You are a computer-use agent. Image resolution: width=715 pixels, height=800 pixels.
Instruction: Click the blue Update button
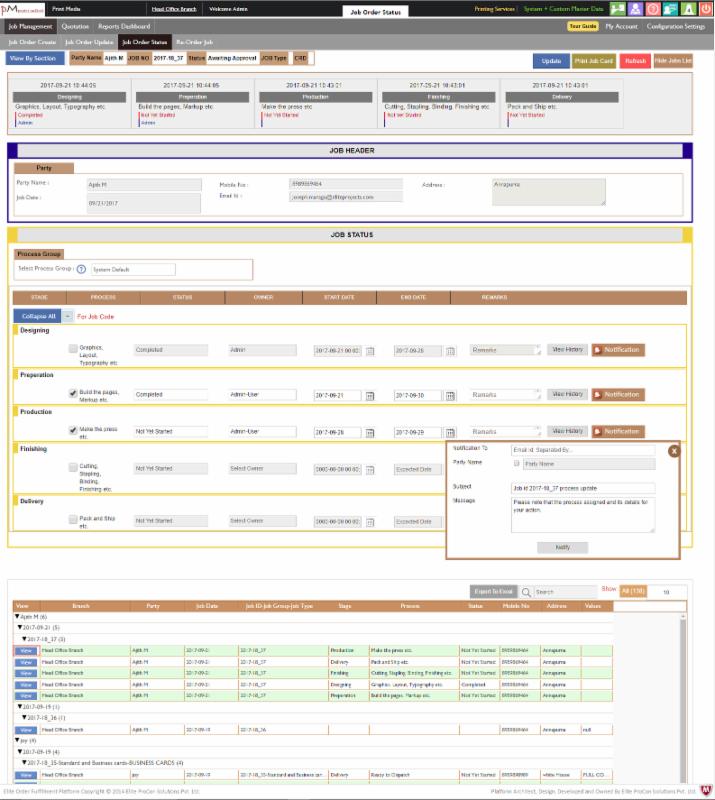[551, 61]
